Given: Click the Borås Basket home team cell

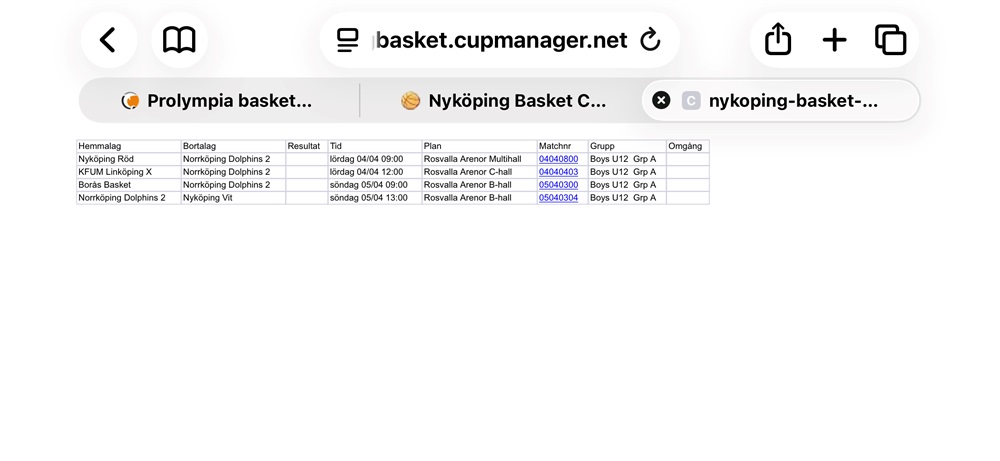Looking at the screenshot, I should point(105,185).
